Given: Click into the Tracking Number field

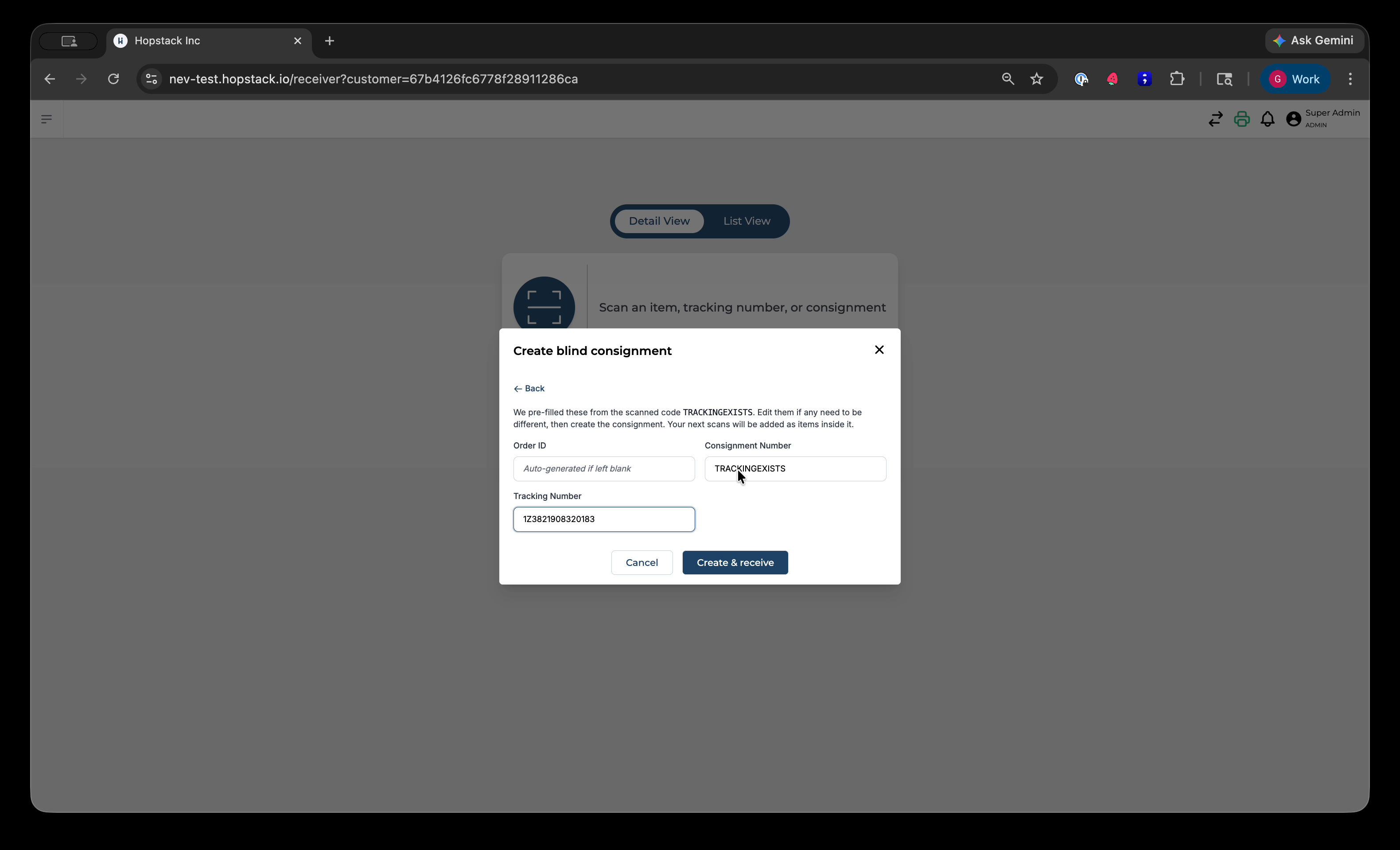Looking at the screenshot, I should tap(604, 519).
